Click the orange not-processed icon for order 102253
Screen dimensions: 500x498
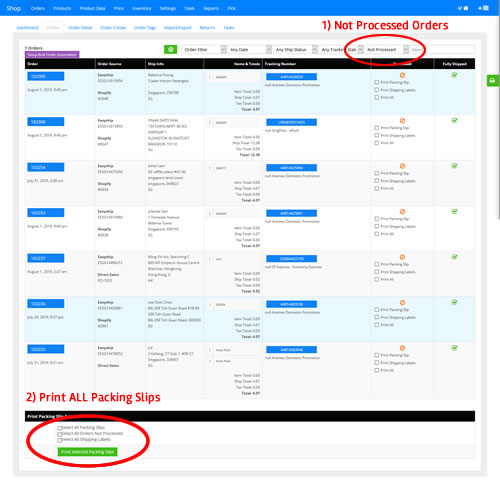coord(402,212)
